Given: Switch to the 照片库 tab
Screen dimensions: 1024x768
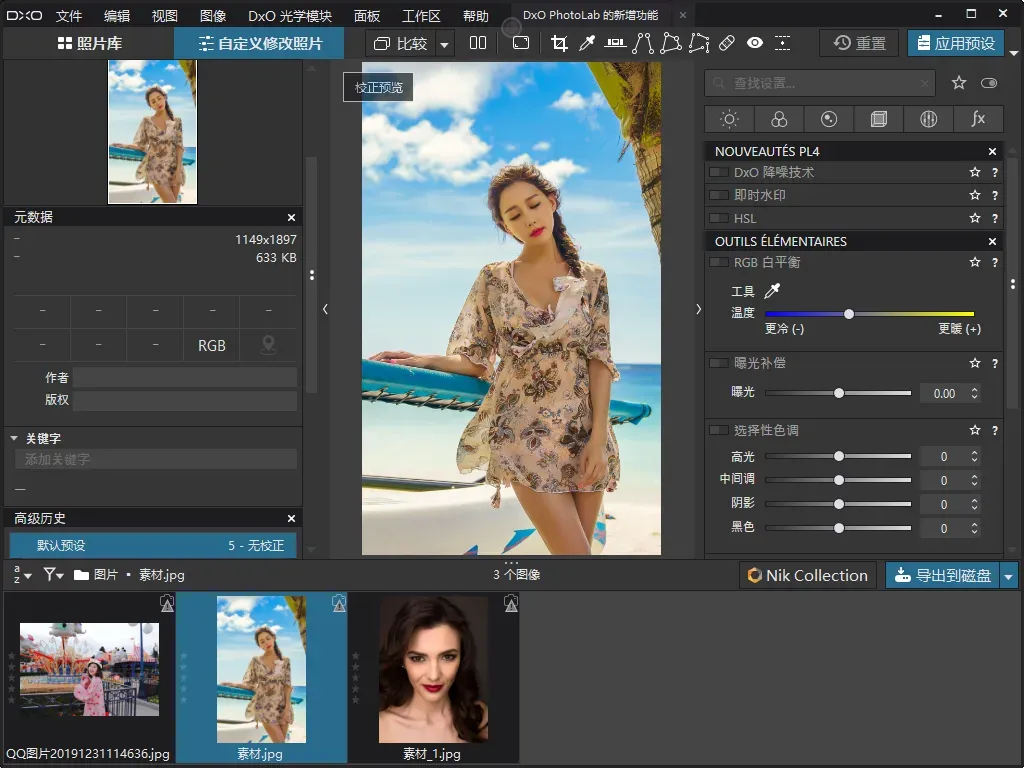Looking at the screenshot, I should point(88,44).
